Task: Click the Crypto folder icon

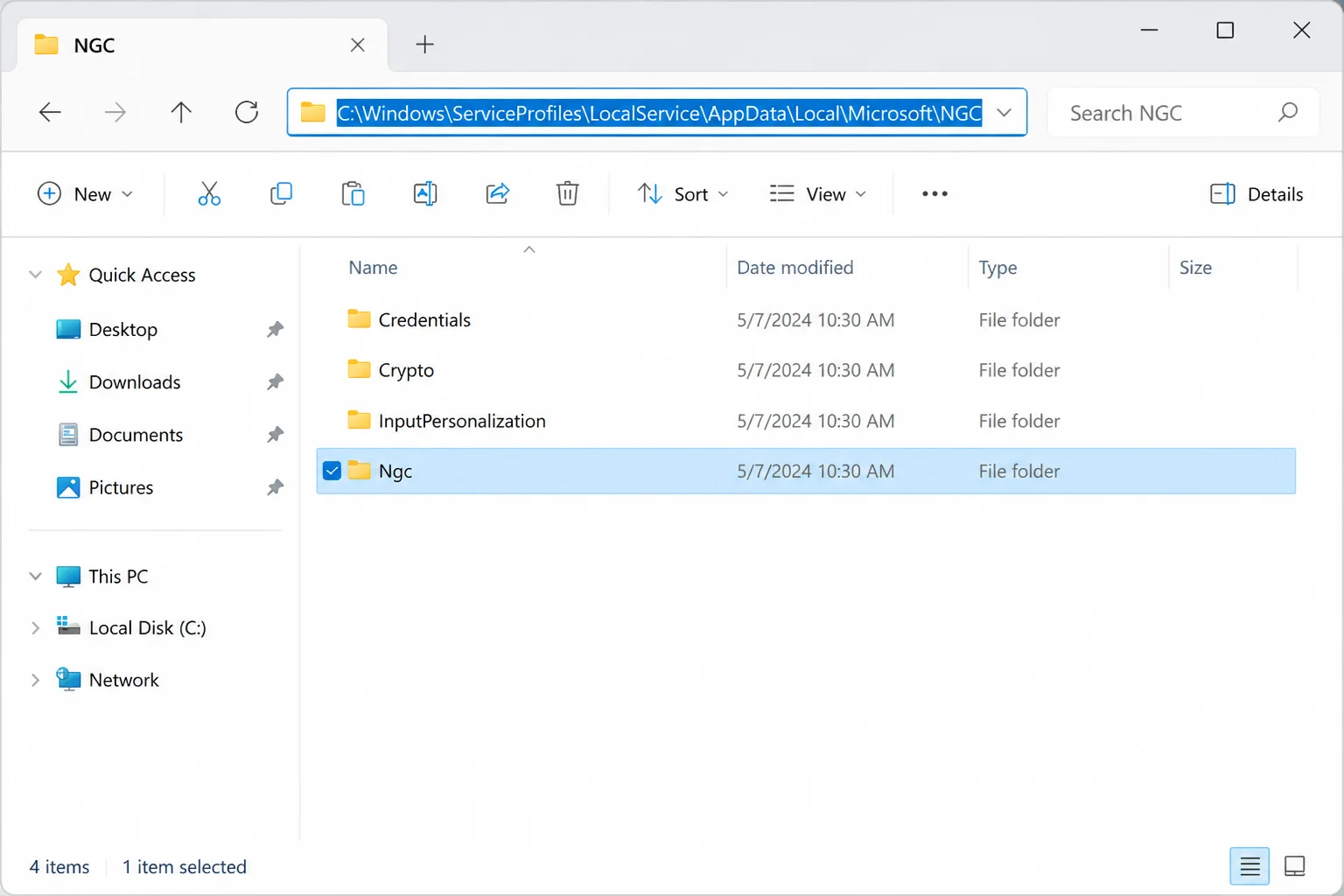Action: pyautogui.click(x=359, y=369)
